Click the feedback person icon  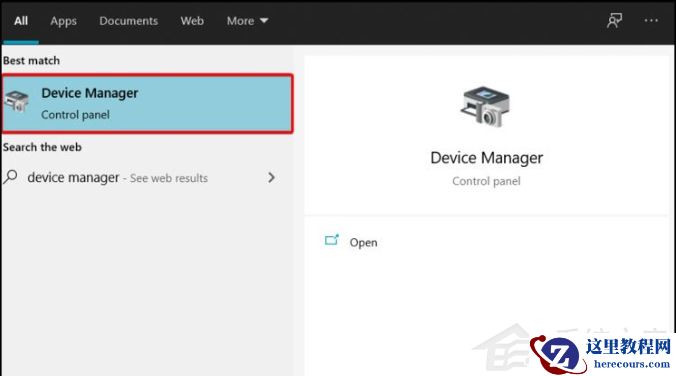pos(614,20)
